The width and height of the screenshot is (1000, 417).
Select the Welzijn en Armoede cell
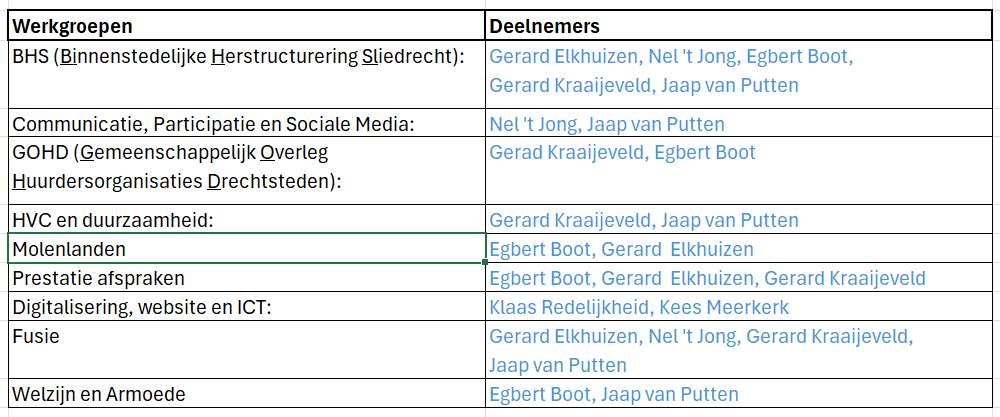(x=245, y=394)
